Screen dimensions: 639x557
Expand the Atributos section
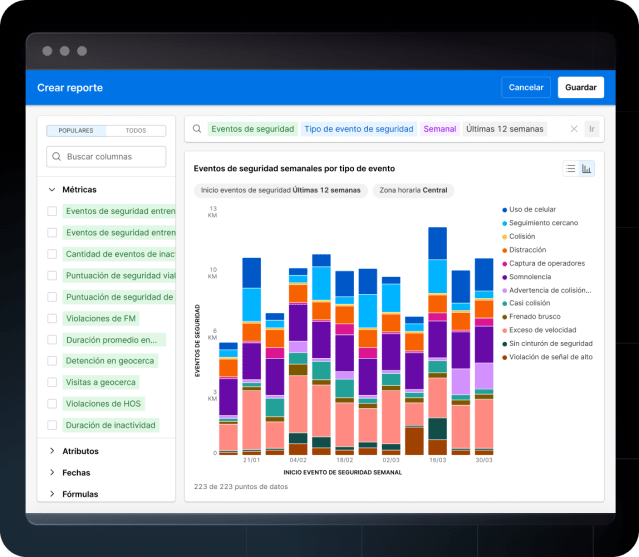point(52,451)
